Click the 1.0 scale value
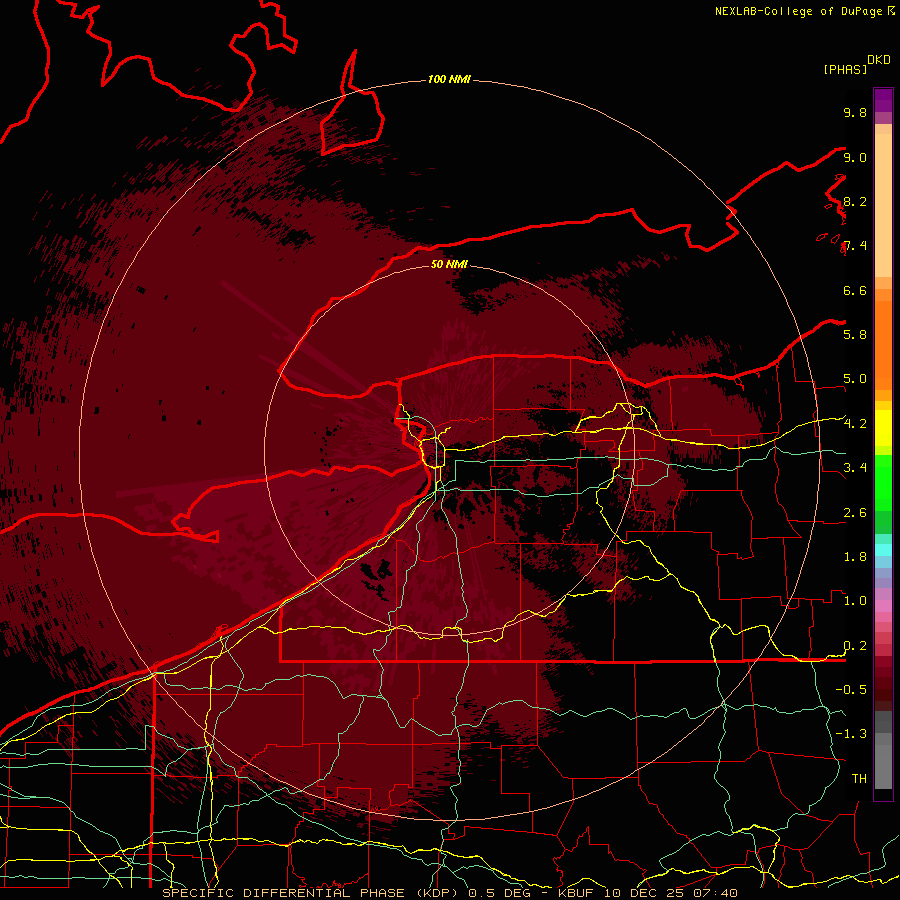Screen dimensions: 900x900 [855, 600]
